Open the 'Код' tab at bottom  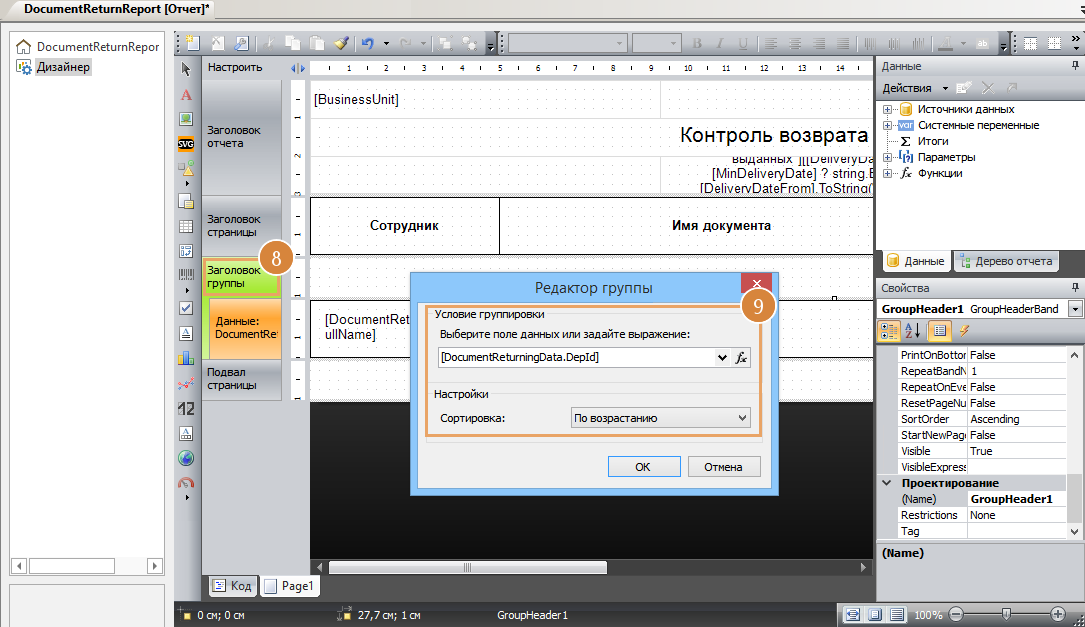[232, 586]
